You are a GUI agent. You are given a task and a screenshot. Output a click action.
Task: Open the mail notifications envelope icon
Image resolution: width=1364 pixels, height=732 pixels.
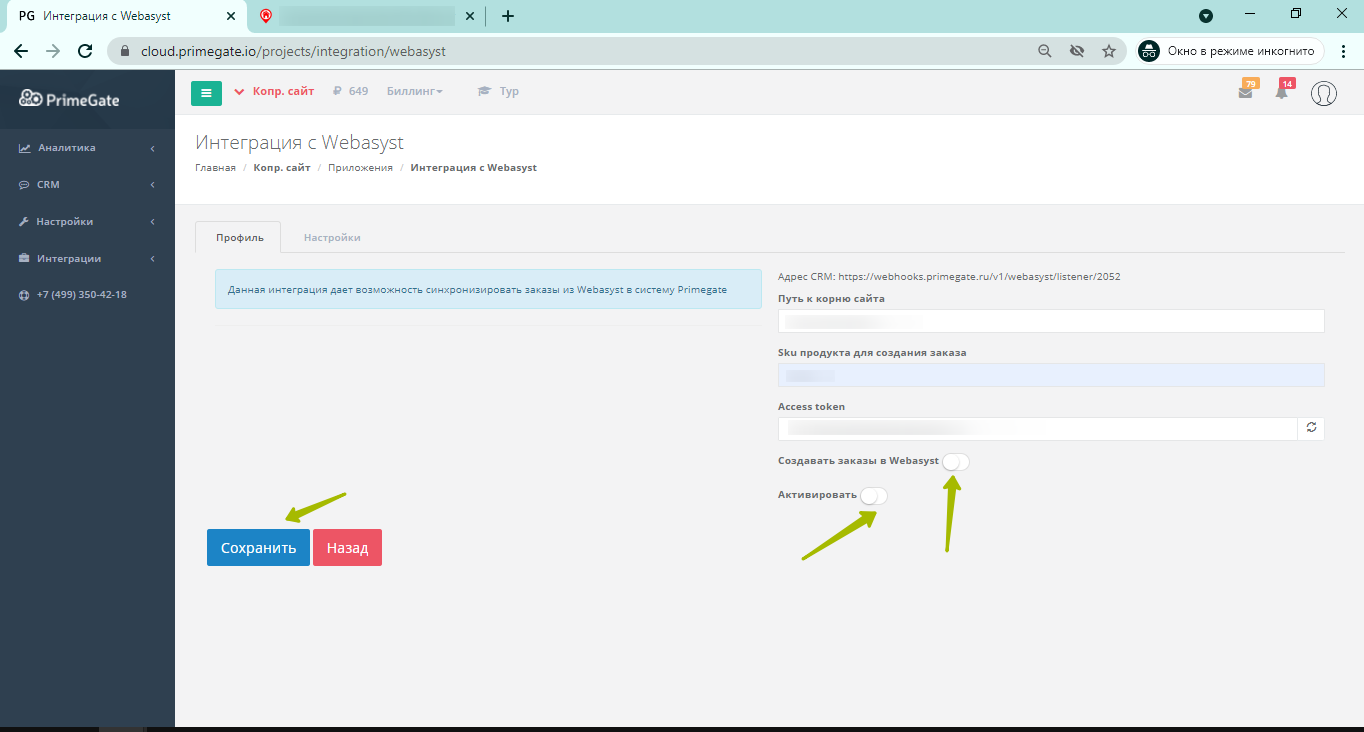(x=1245, y=93)
